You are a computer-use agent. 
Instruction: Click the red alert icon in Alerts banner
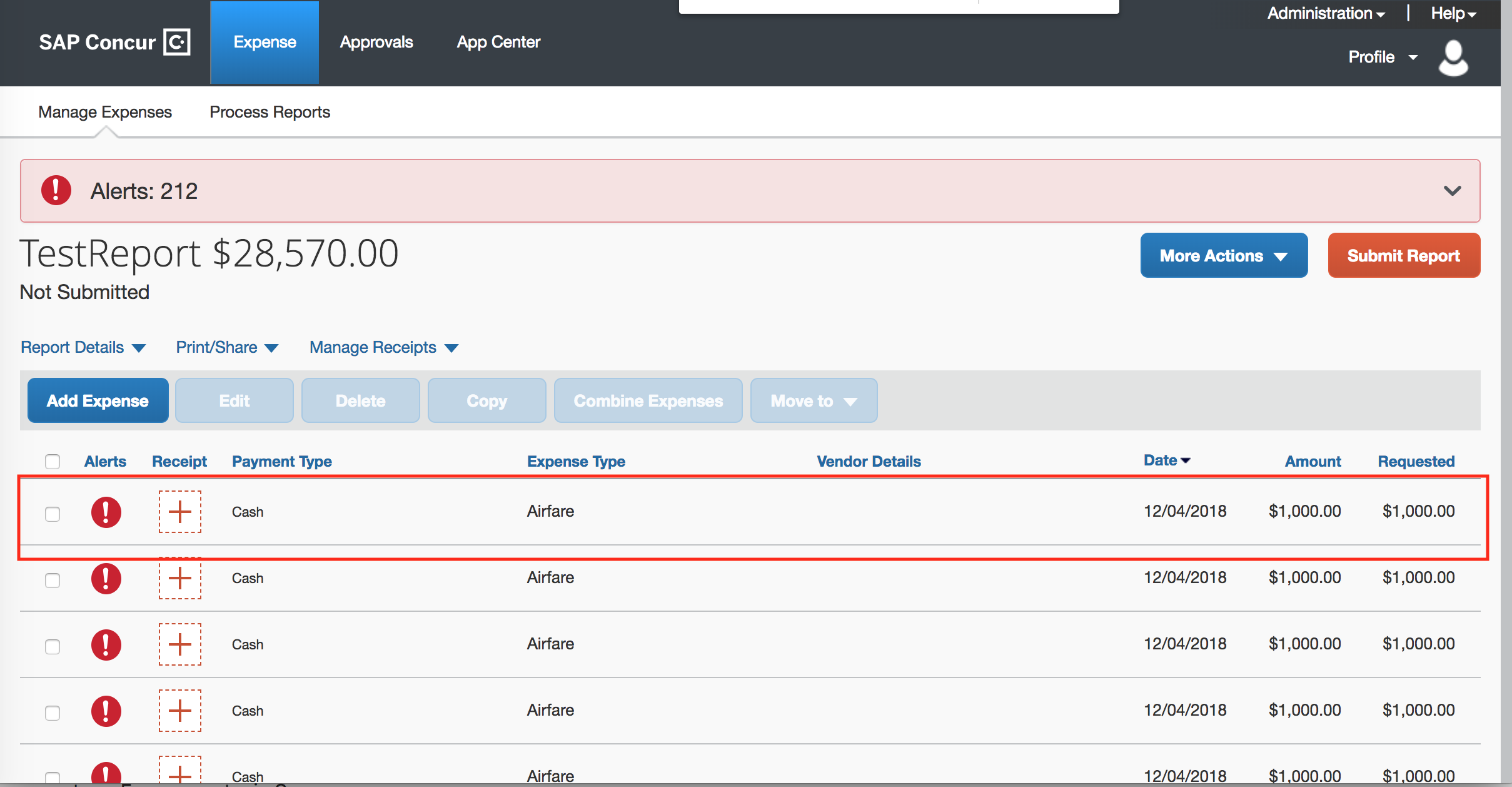56,190
